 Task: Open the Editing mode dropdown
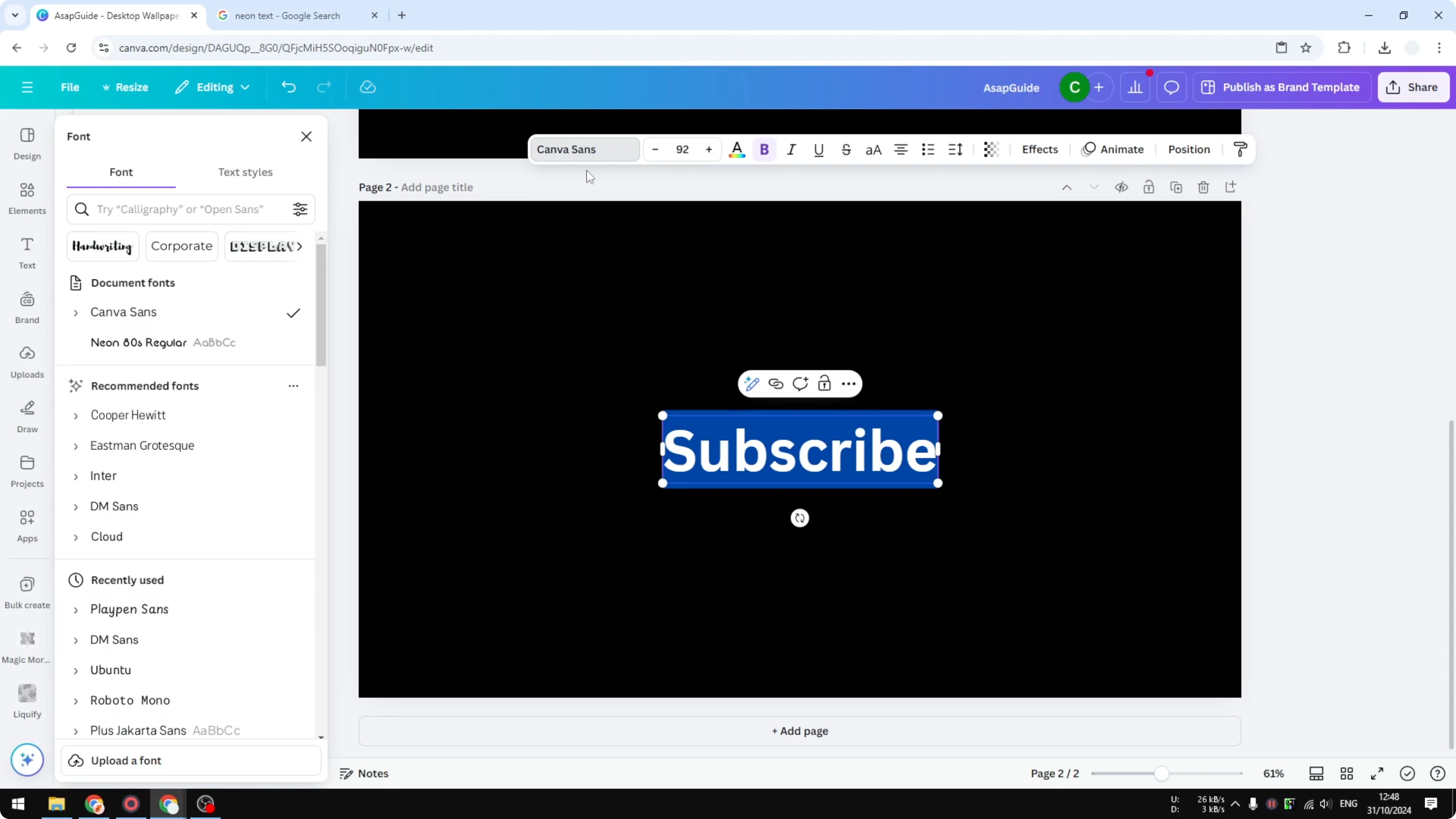click(x=212, y=87)
